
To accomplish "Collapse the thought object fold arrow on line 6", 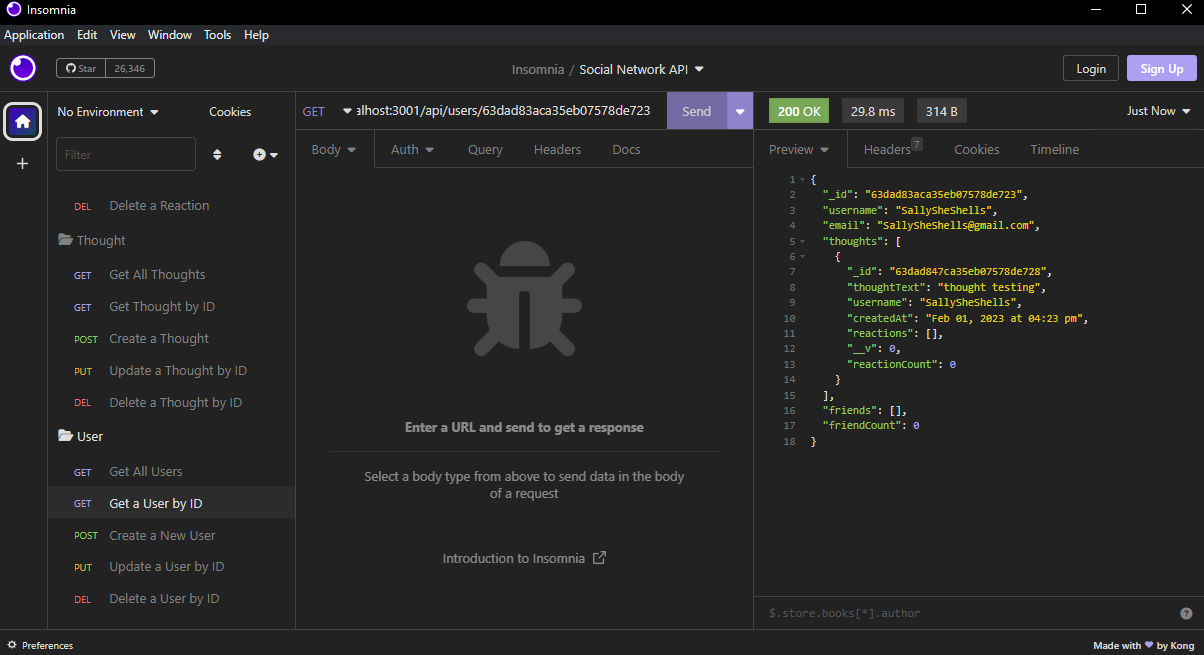I will [x=802, y=256].
